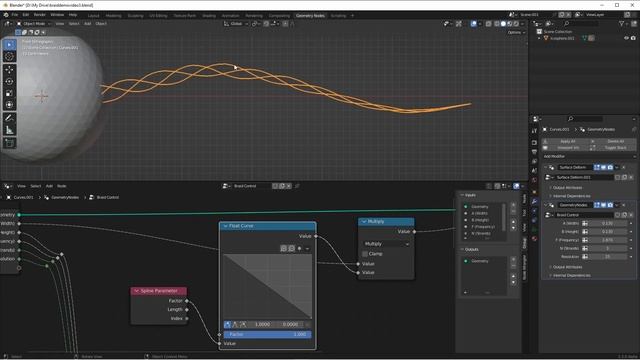This screenshot has width=640, height=360.
Task: Open the Tool properties tab icon
Action: pos(534,131)
